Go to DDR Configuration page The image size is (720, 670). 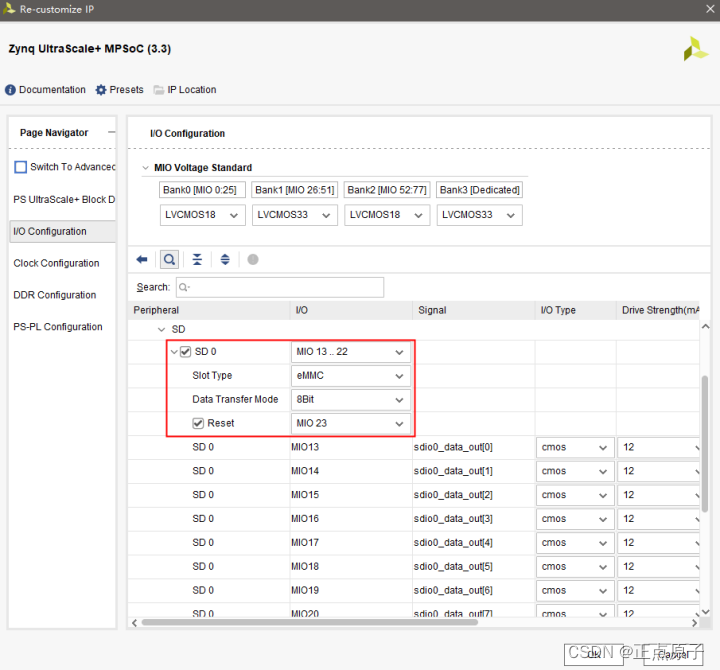(55, 295)
